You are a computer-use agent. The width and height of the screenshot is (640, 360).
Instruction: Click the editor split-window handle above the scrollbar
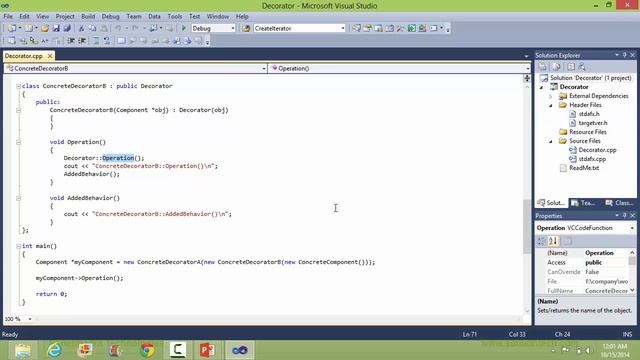[527, 78]
